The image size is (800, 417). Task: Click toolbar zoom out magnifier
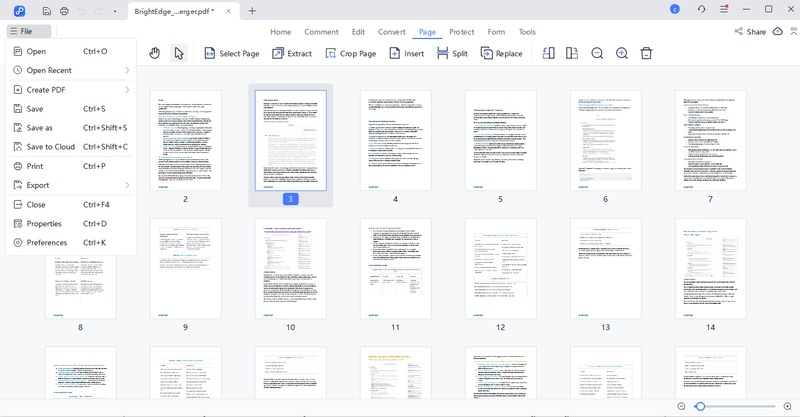pos(597,53)
